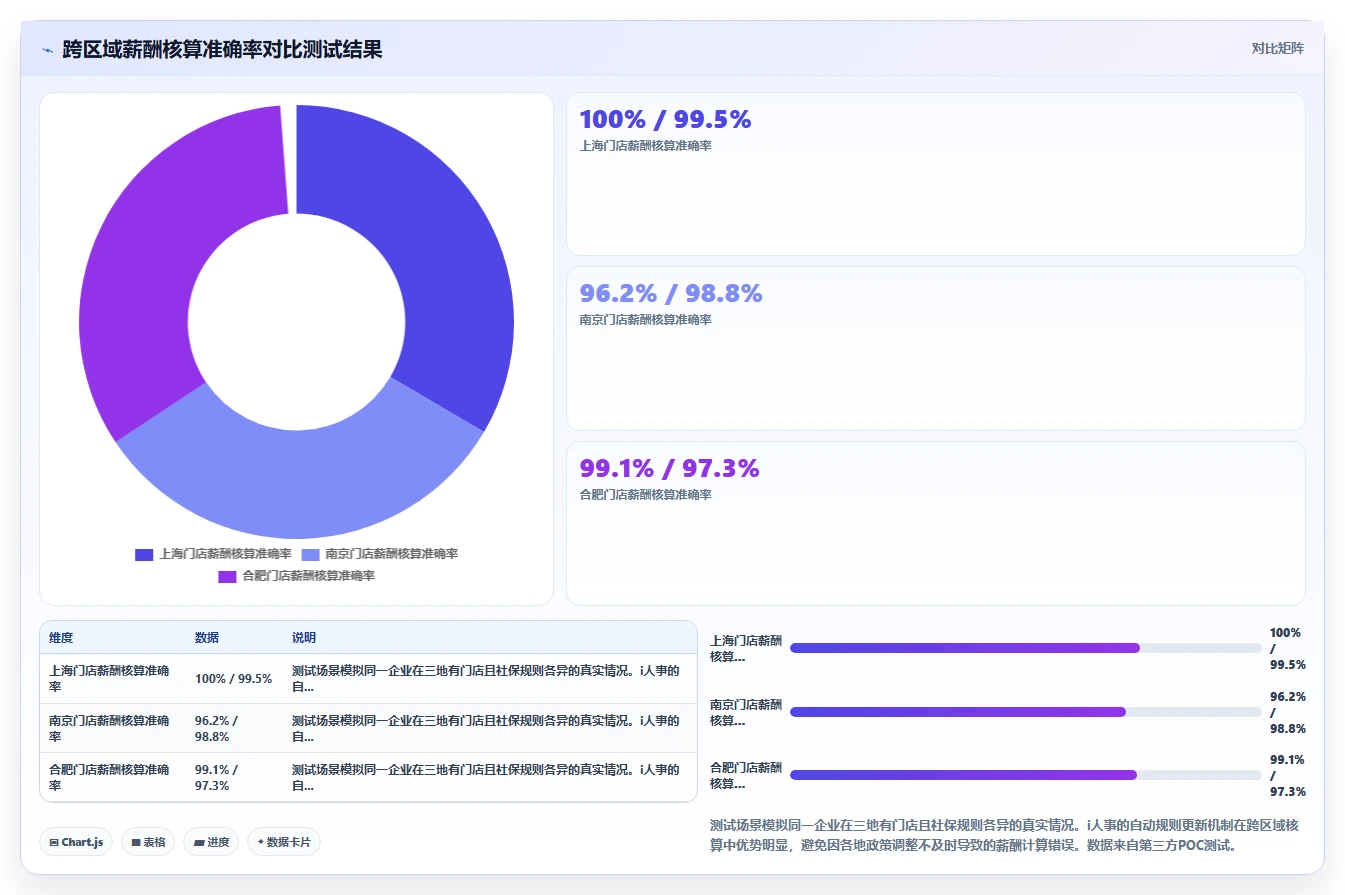Click the Shanghai store progress bar
1345x895 pixels.
[1026, 648]
